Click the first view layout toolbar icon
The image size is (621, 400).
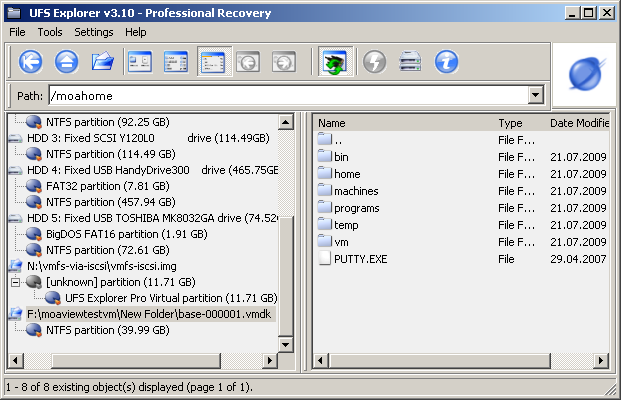click(x=139, y=62)
